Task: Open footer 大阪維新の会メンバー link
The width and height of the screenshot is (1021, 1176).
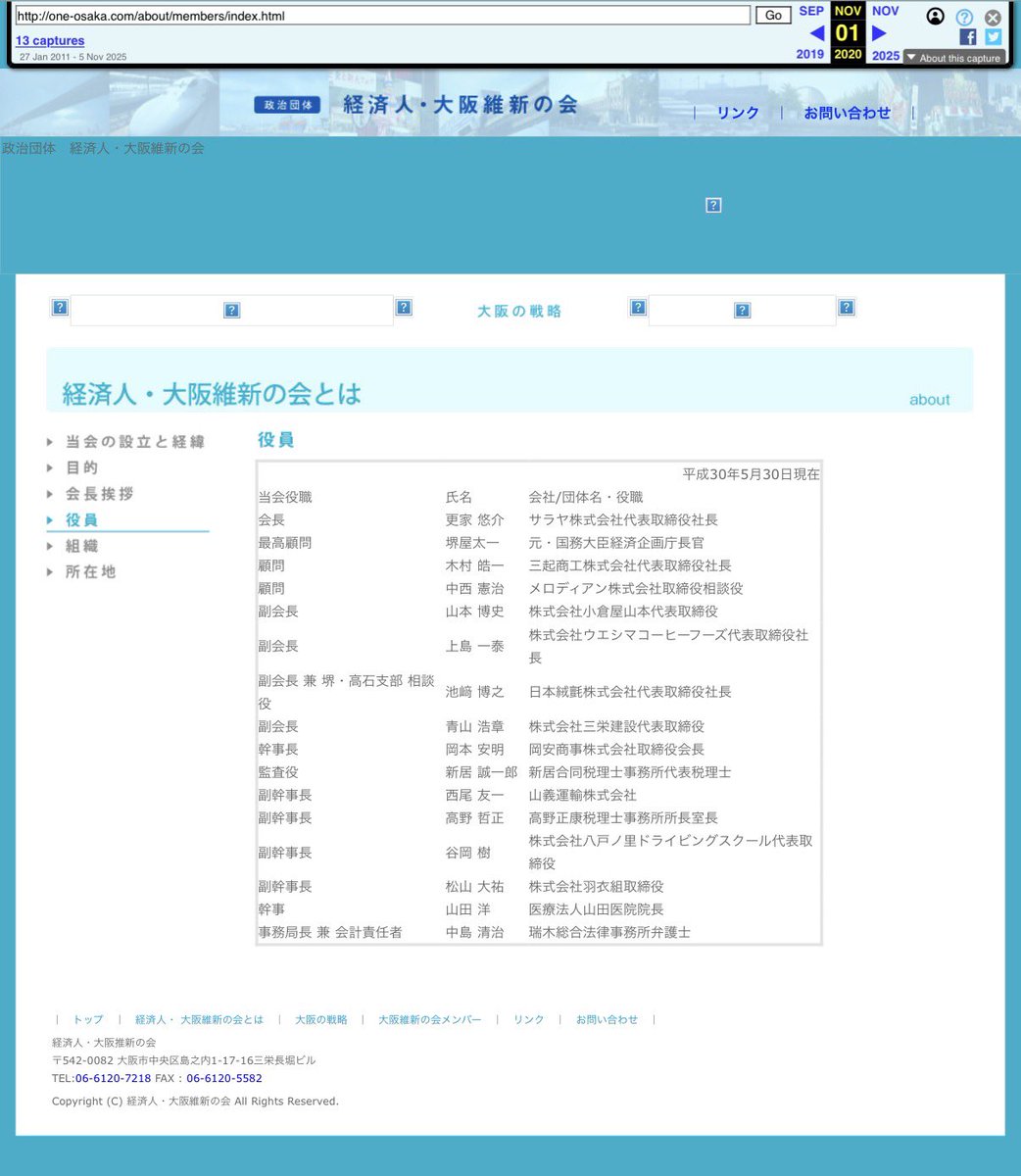Action: 430,1019
